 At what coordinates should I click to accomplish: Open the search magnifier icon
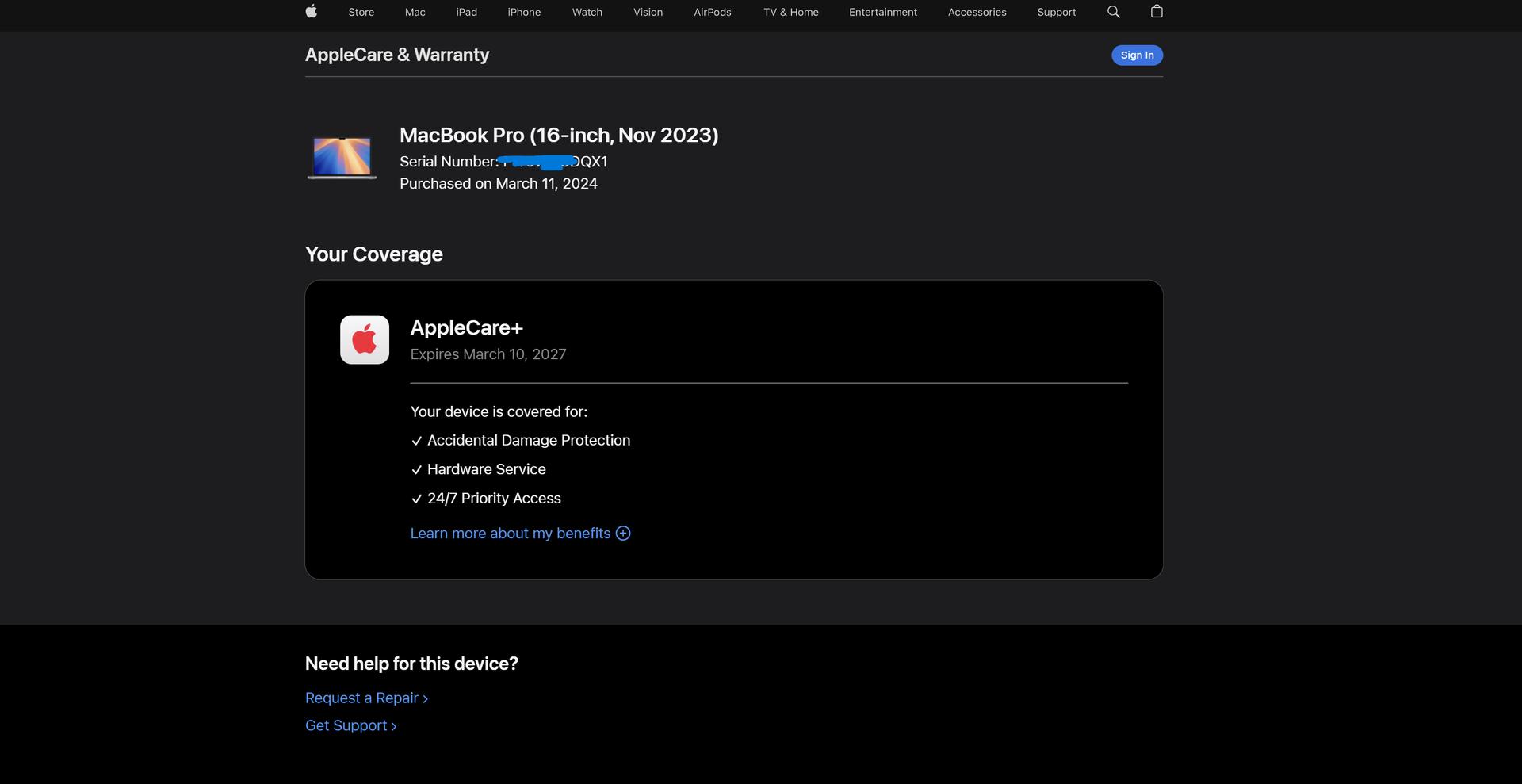pyautogui.click(x=1113, y=12)
